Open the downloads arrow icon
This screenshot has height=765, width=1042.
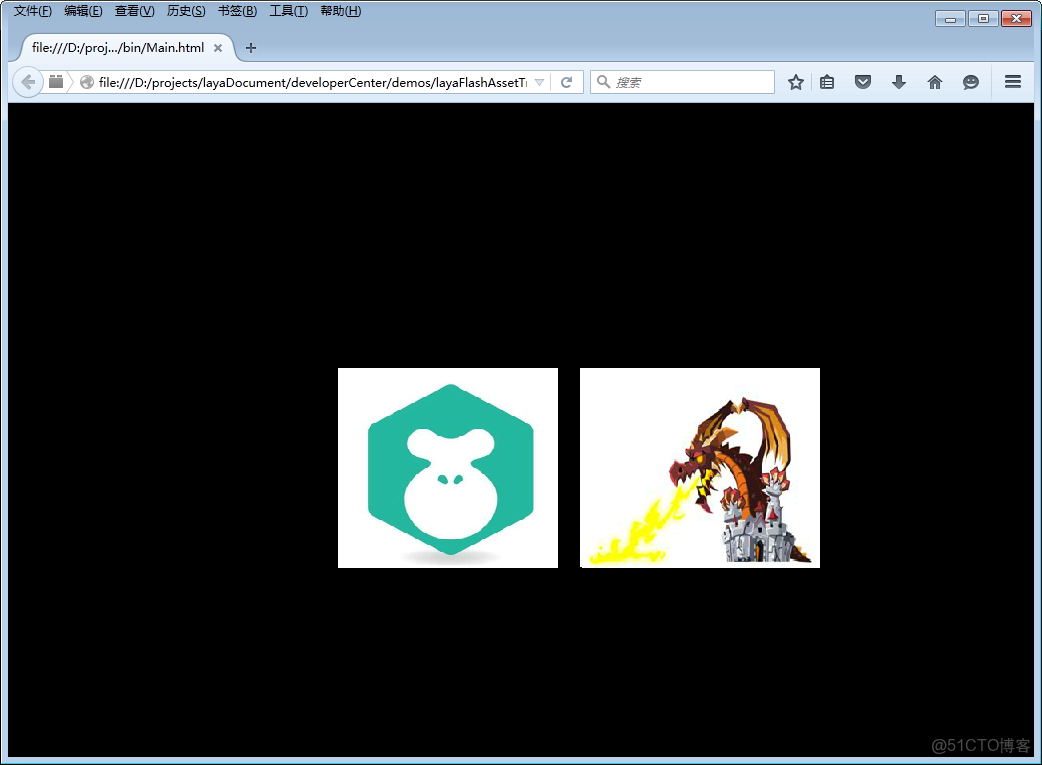click(x=898, y=82)
